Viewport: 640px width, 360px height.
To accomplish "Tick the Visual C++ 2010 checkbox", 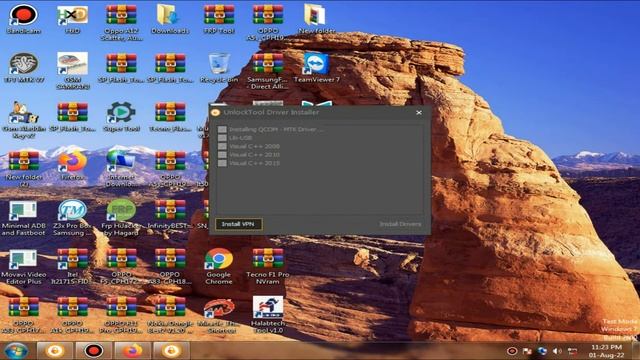I will coord(222,155).
